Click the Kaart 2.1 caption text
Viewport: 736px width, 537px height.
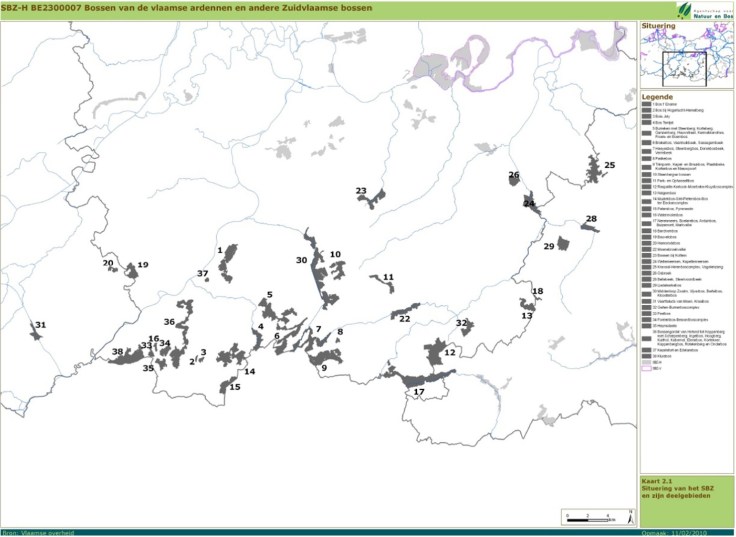point(676,488)
